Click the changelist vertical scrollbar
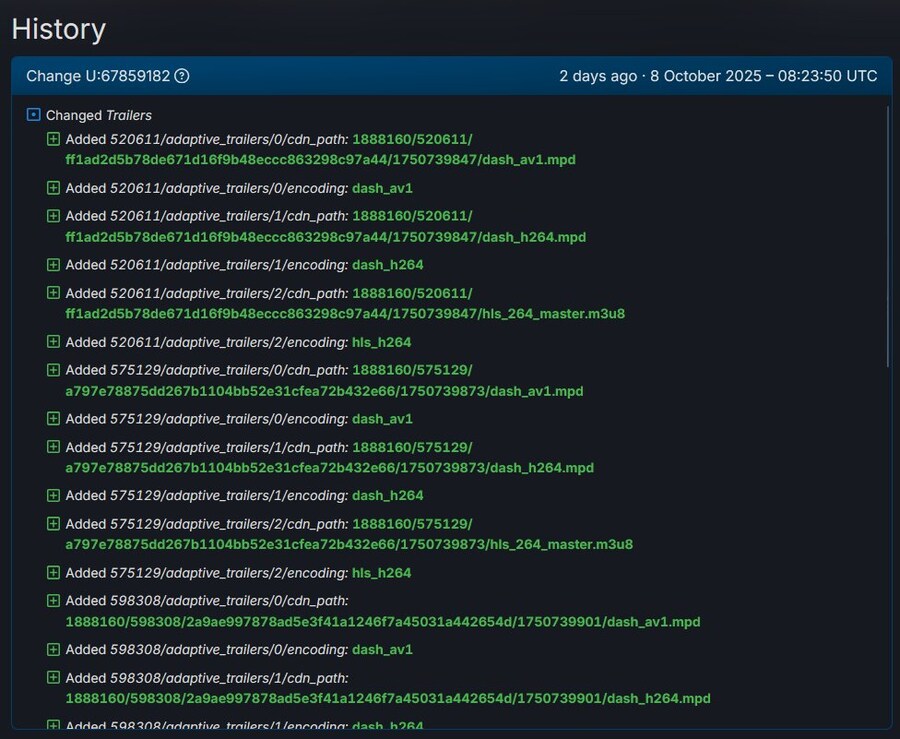 888,240
